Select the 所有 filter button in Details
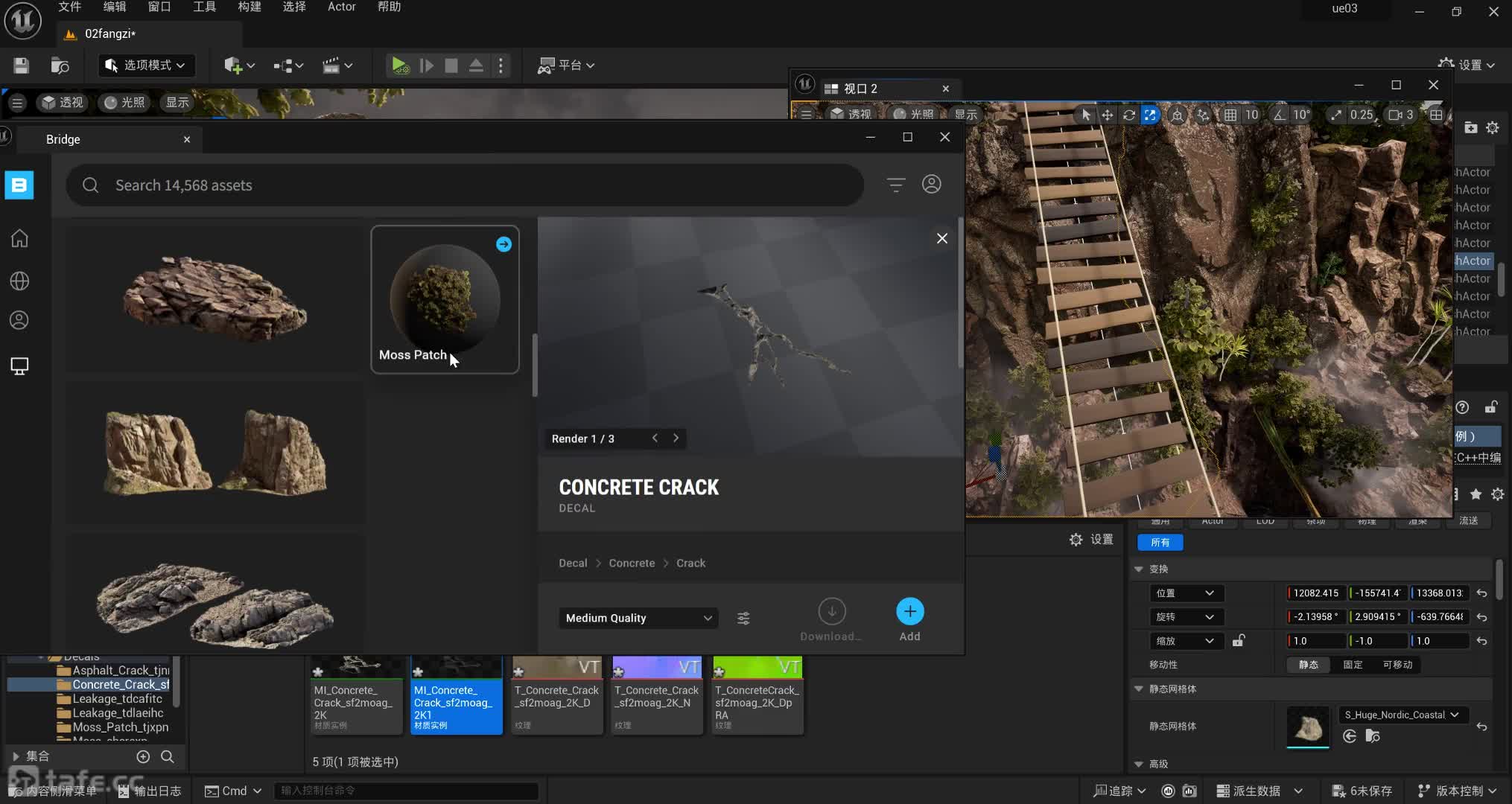This screenshot has width=1512, height=804. coord(1160,543)
